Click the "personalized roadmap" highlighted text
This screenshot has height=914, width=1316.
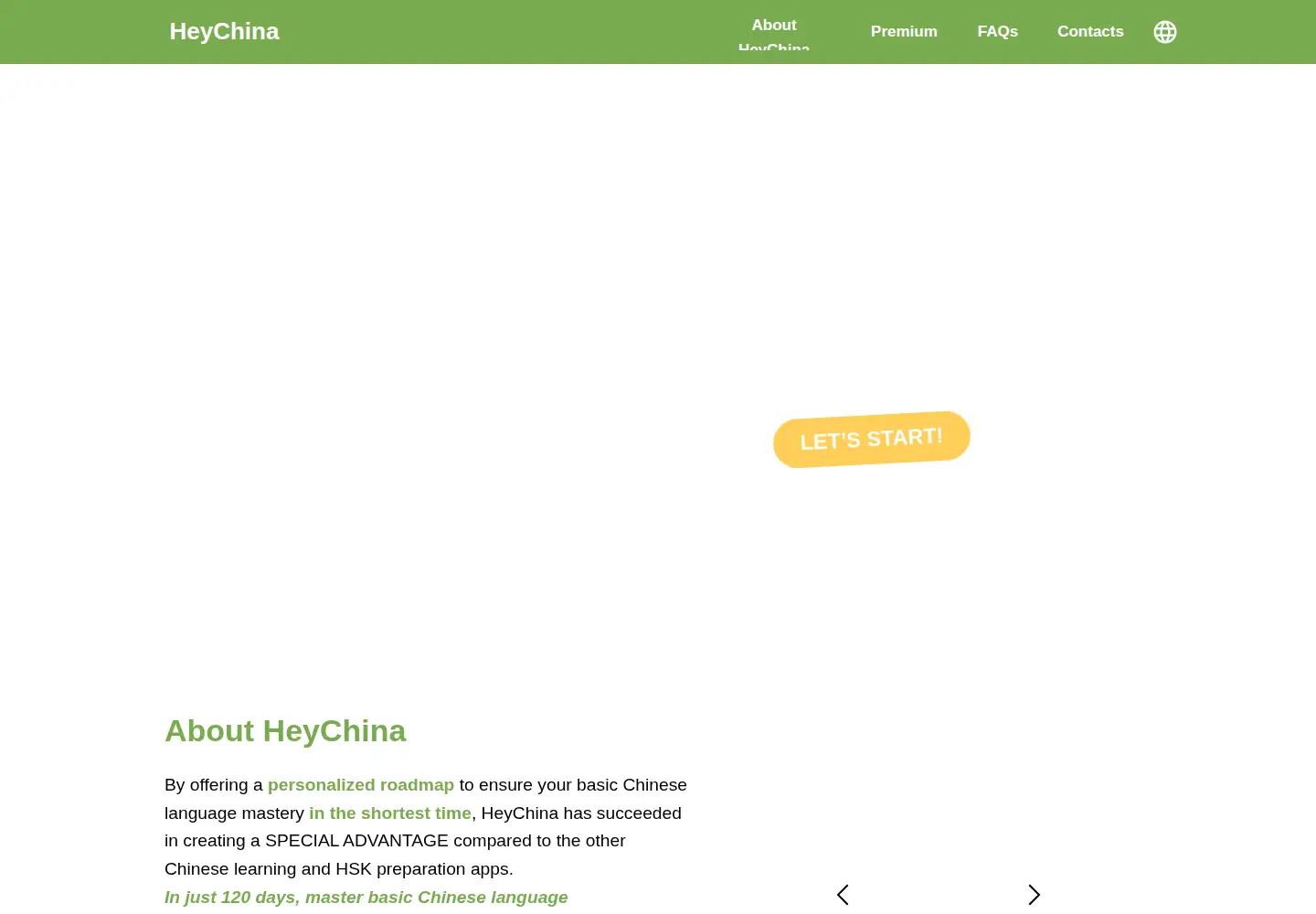coord(361,785)
